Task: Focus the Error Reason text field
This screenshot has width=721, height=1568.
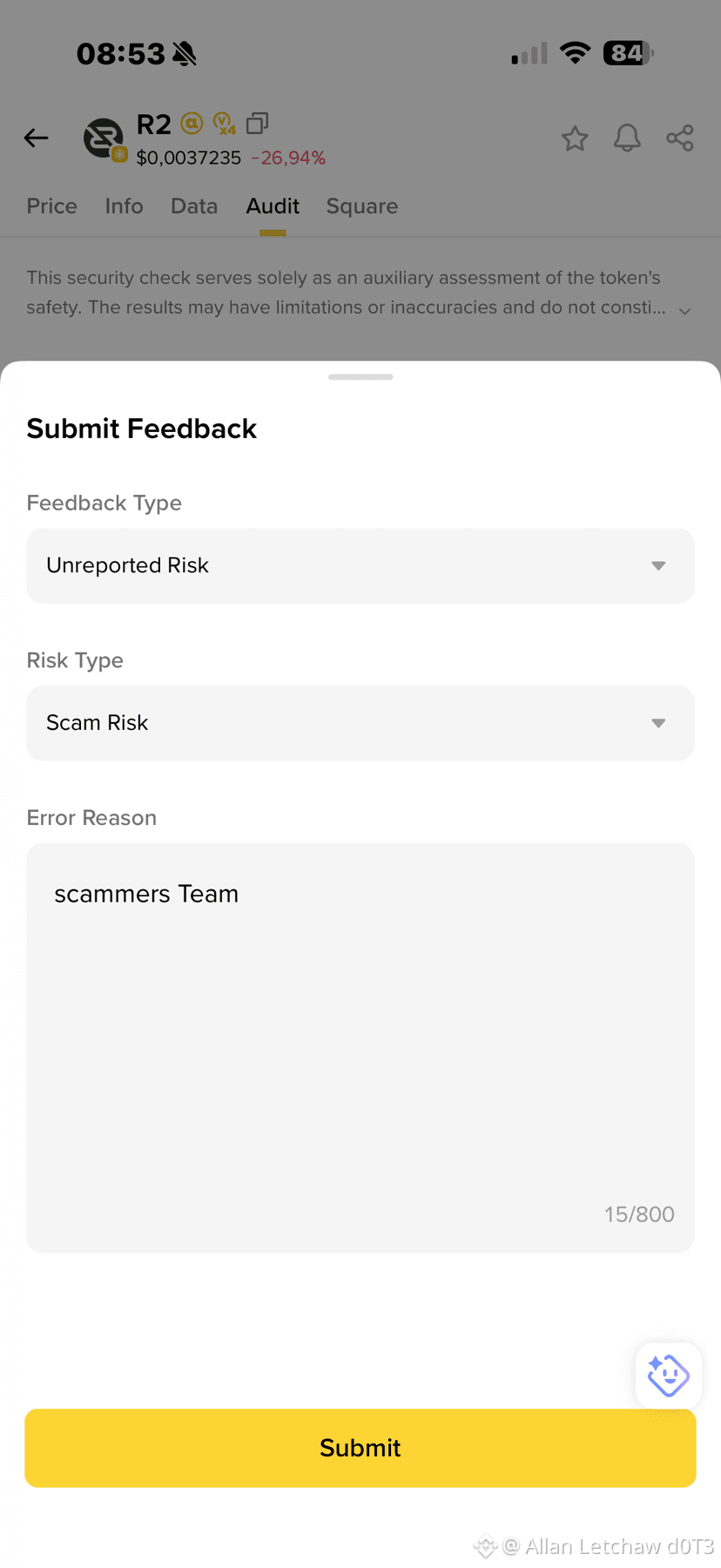Action: [x=360, y=1048]
